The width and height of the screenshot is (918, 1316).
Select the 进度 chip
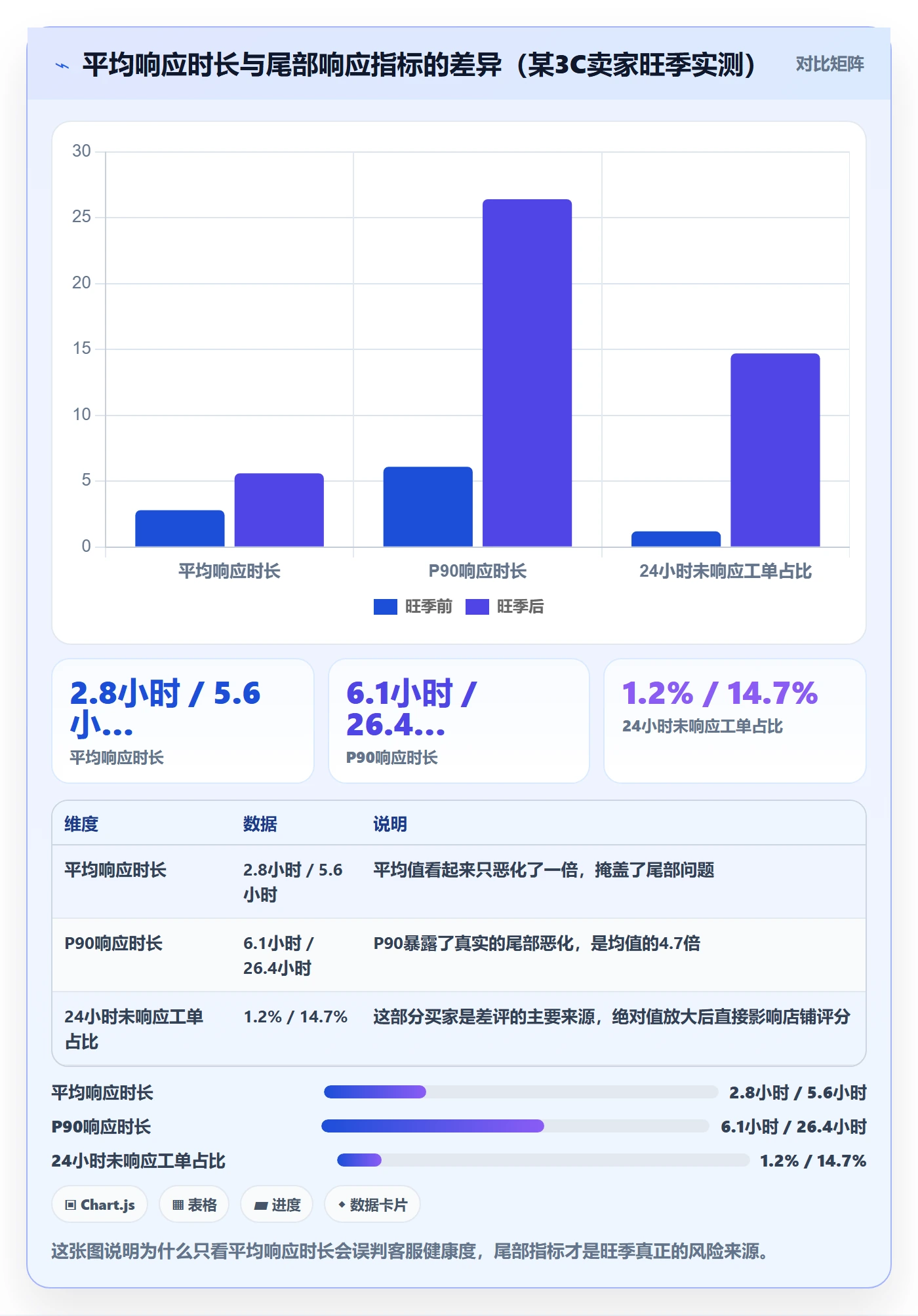(x=277, y=1205)
